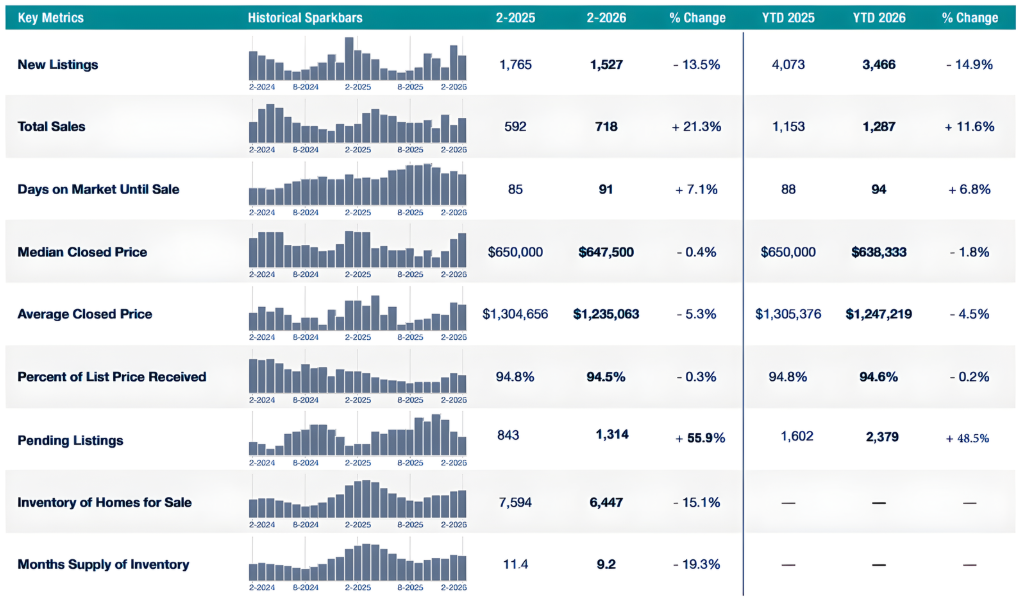Select the +55.9% pending listings change

pyautogui.click(x=700, y=438)
